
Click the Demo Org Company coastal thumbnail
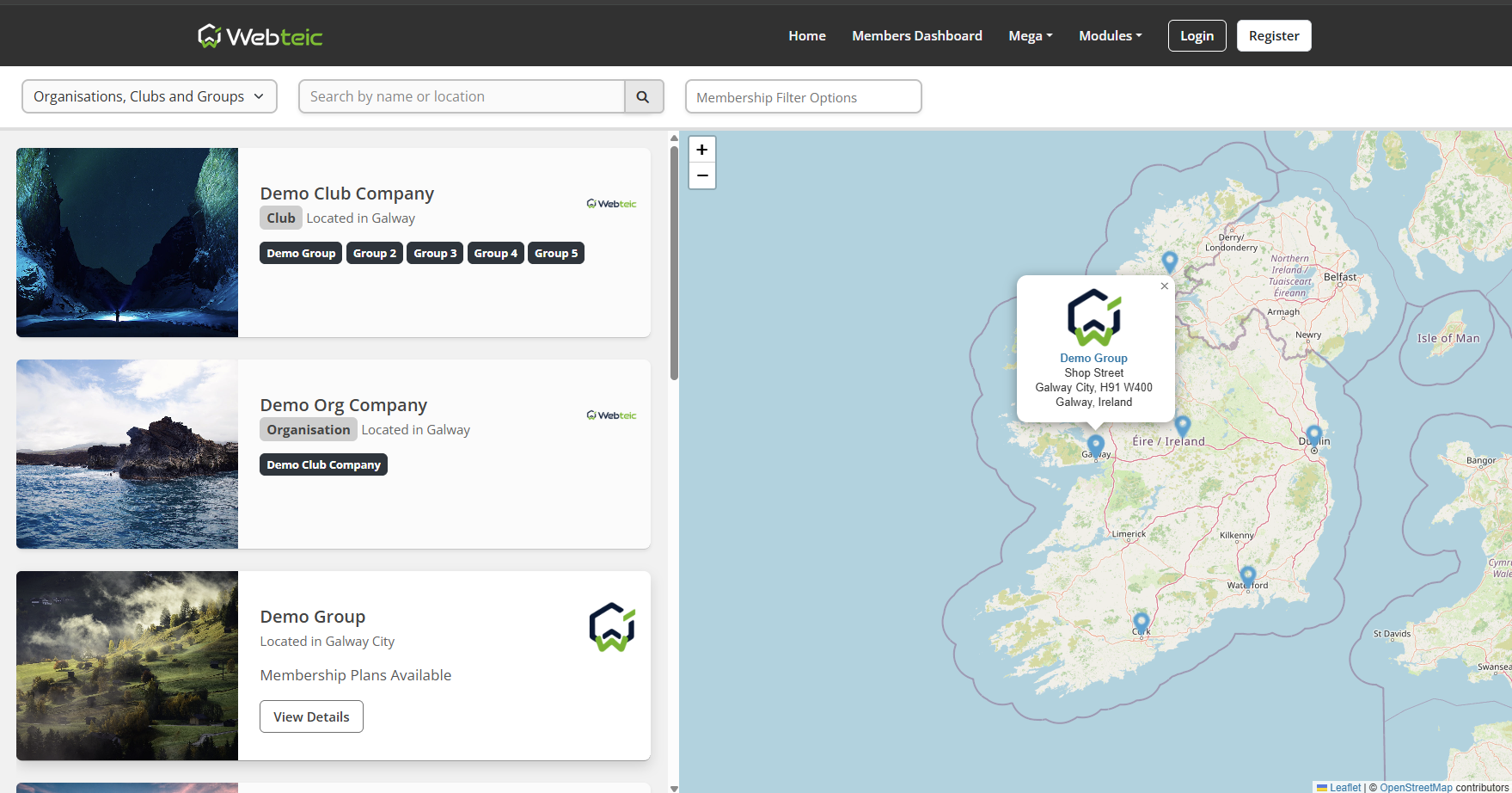127,454
